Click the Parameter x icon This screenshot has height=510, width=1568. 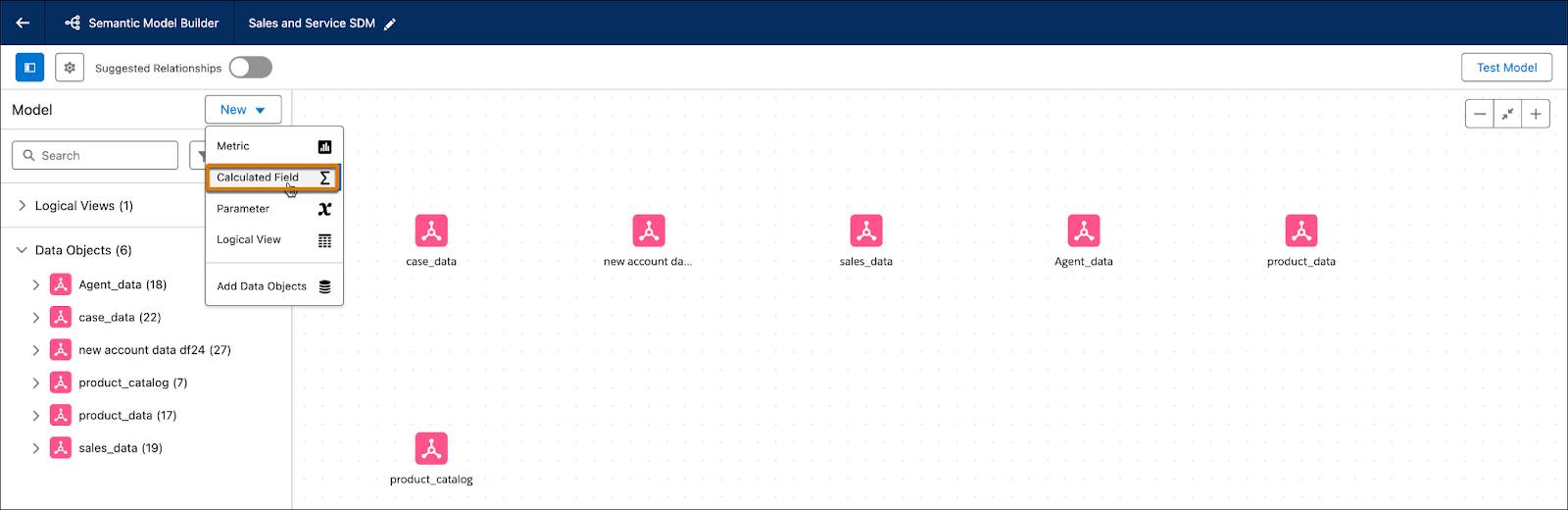(324, 209)
